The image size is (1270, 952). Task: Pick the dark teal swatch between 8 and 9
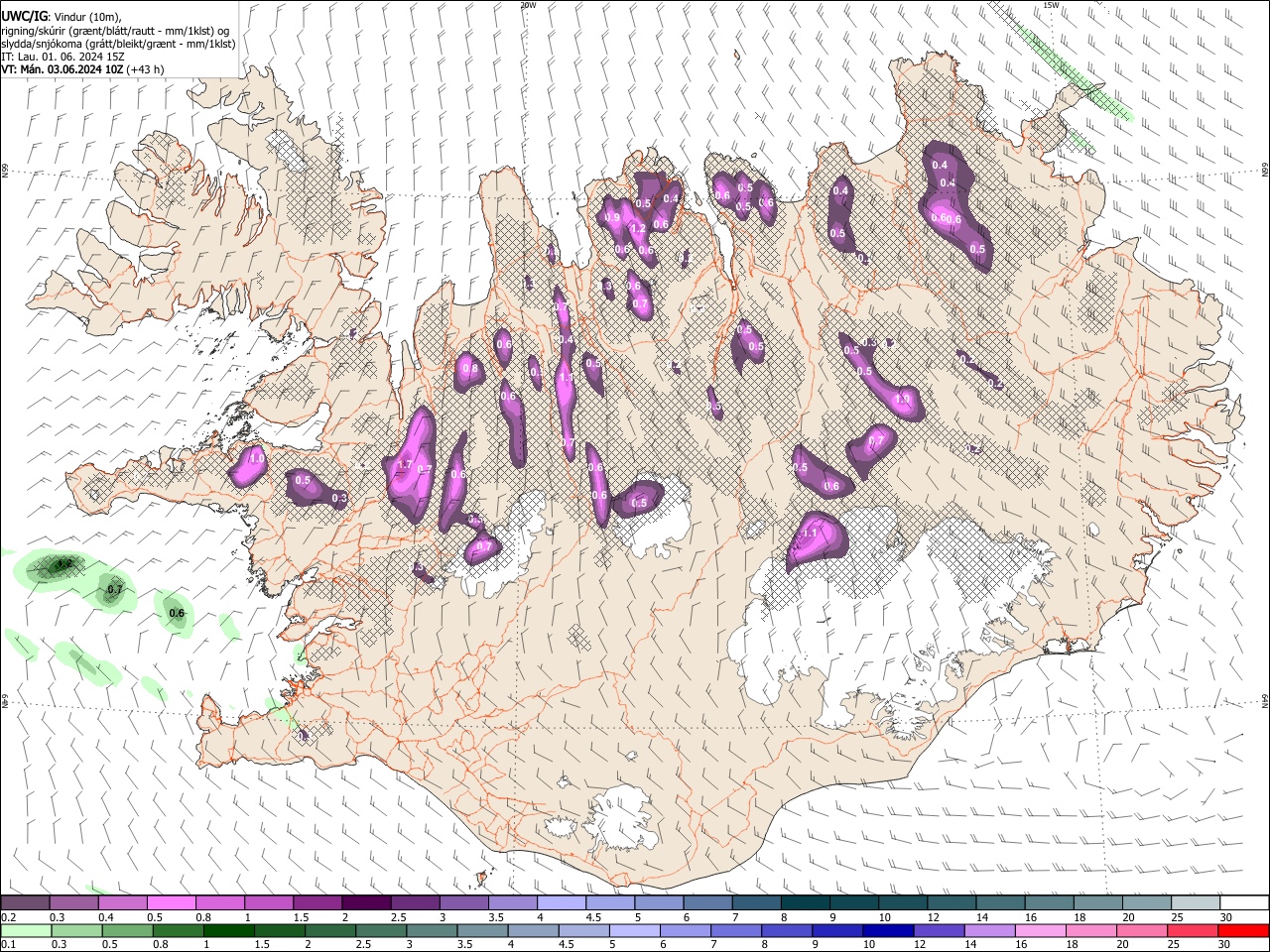804,902
